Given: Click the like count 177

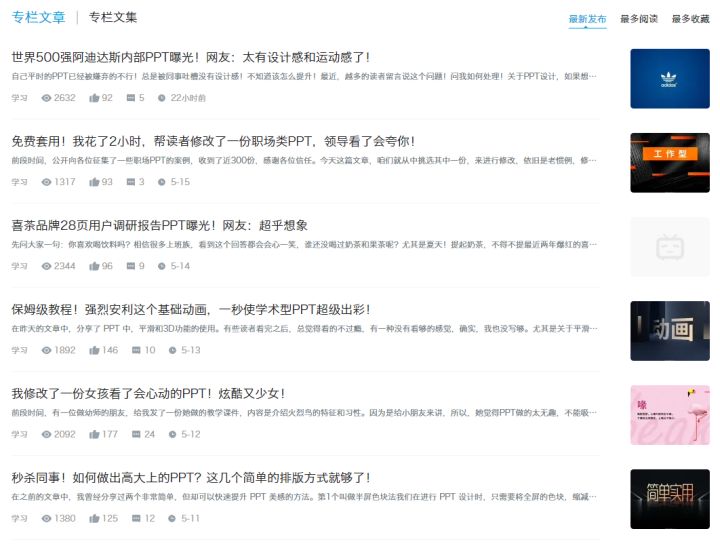Looking at the screenshot, I should [110, 434].
